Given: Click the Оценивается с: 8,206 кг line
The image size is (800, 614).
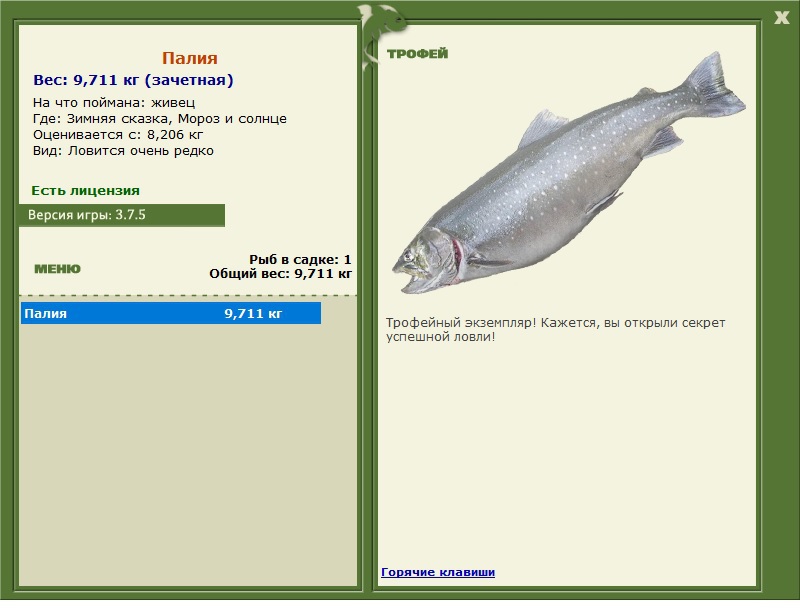Looking at the screenshot, I should (x=118, y=135).
